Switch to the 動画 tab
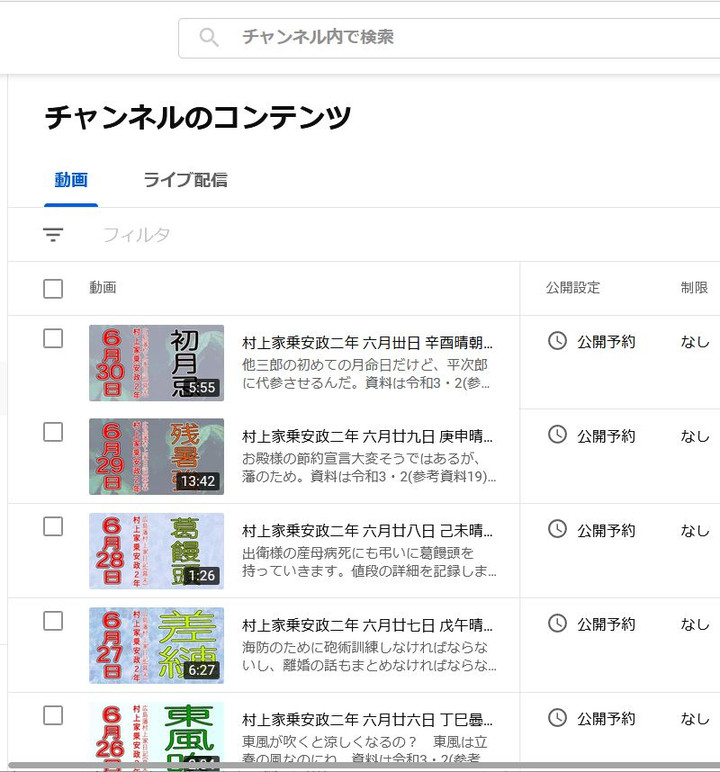This screenshot has width=720, height=772. pos(71,180)
